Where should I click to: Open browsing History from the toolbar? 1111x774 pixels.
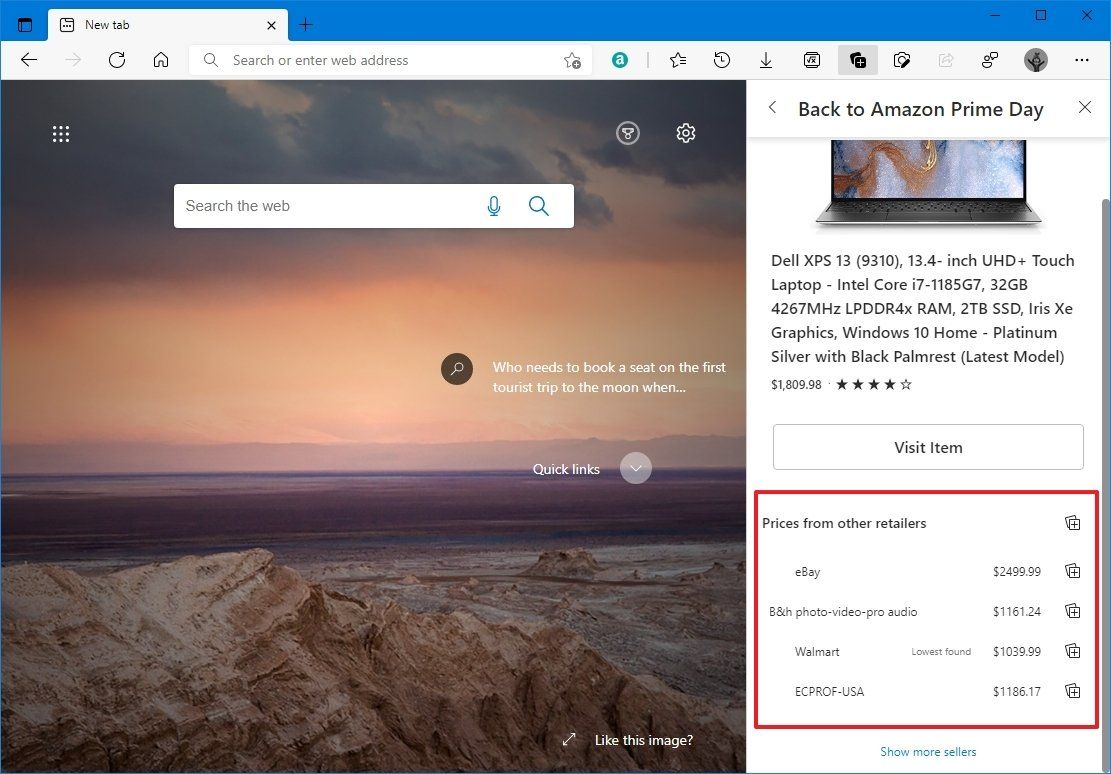(x=722, y=60)
